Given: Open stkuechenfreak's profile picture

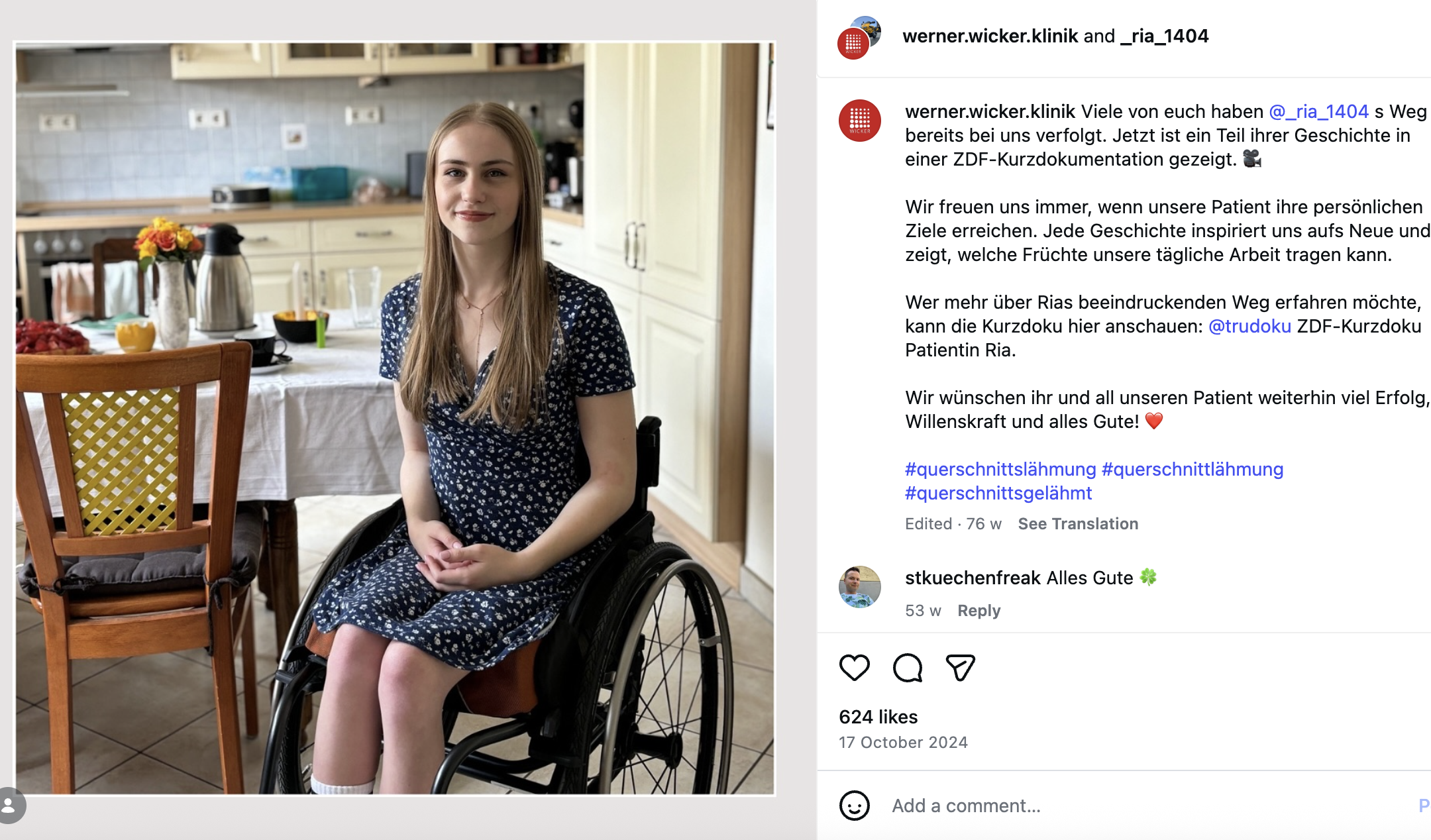Looking at the screenshot, I should [x=860, y=587].
